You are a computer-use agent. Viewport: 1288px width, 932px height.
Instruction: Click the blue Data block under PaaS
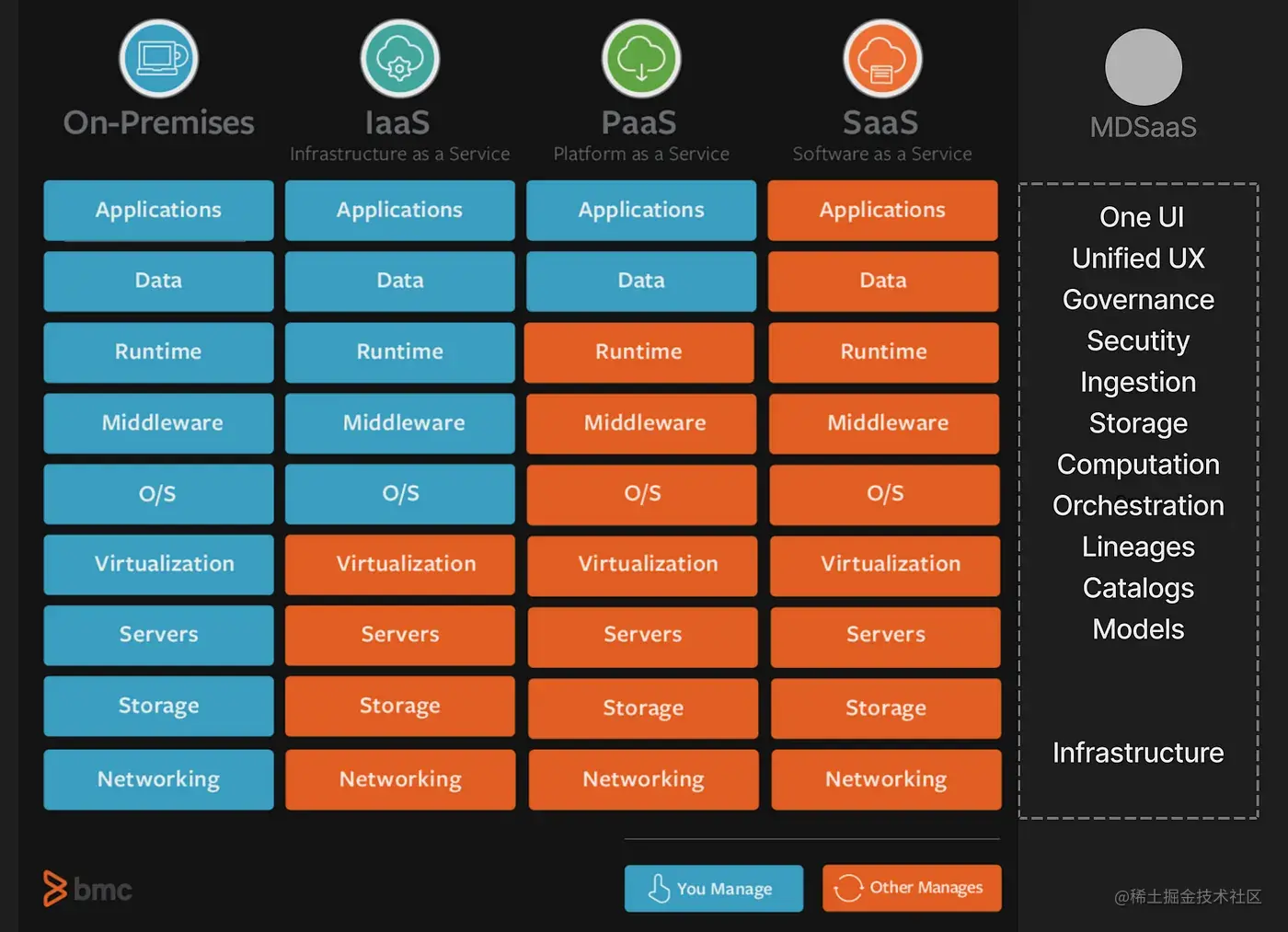click(641, 281)
